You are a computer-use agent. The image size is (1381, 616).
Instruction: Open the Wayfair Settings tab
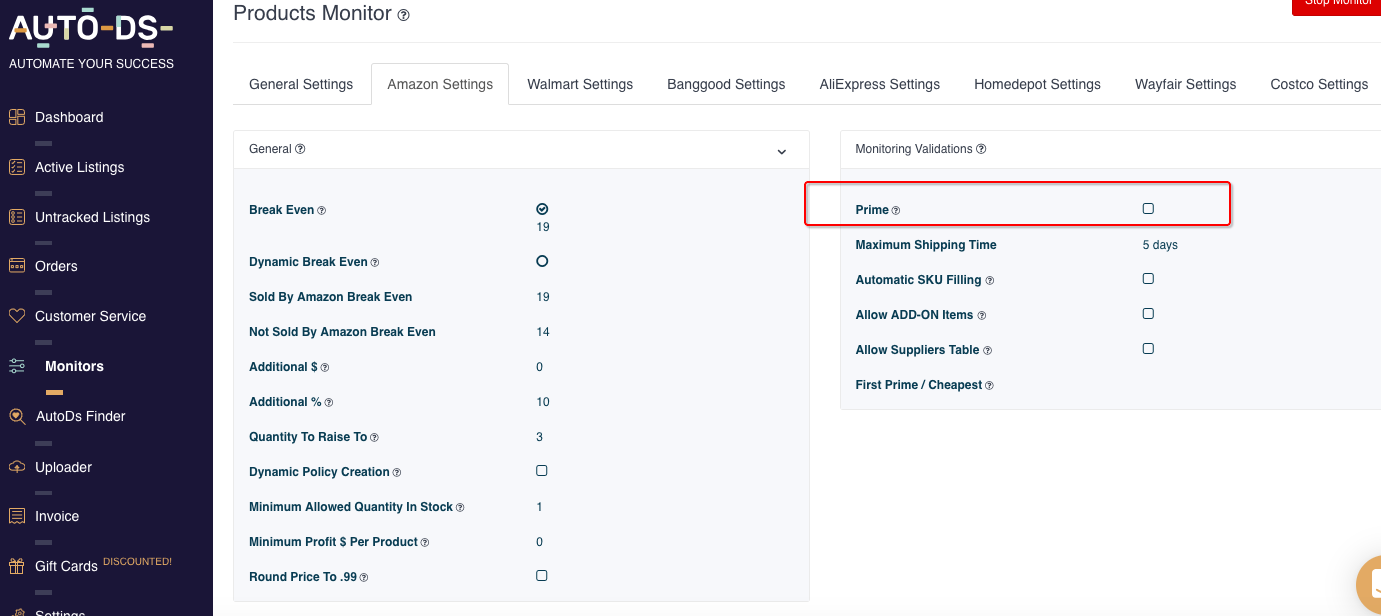[x=1186, y=84]
